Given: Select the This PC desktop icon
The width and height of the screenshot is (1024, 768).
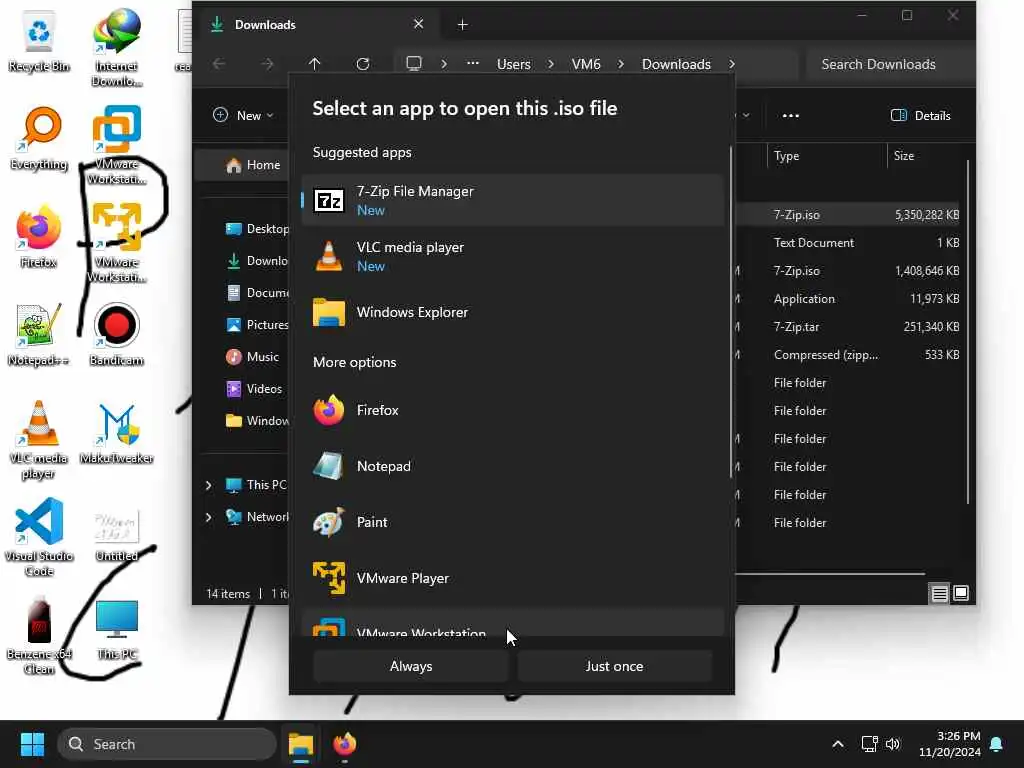Looking at the screenshot, I should [x=116, y=630].
